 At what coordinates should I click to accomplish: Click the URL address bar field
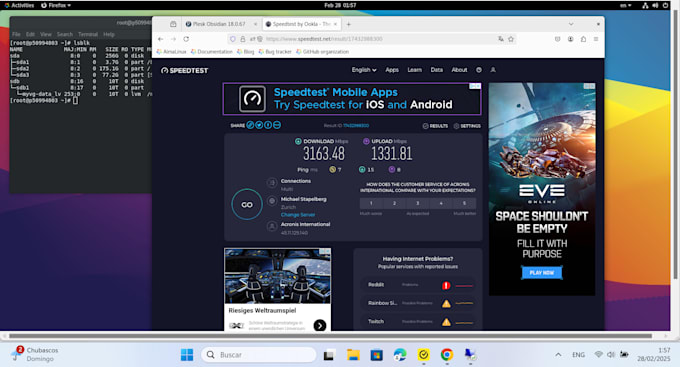point(372,39)
